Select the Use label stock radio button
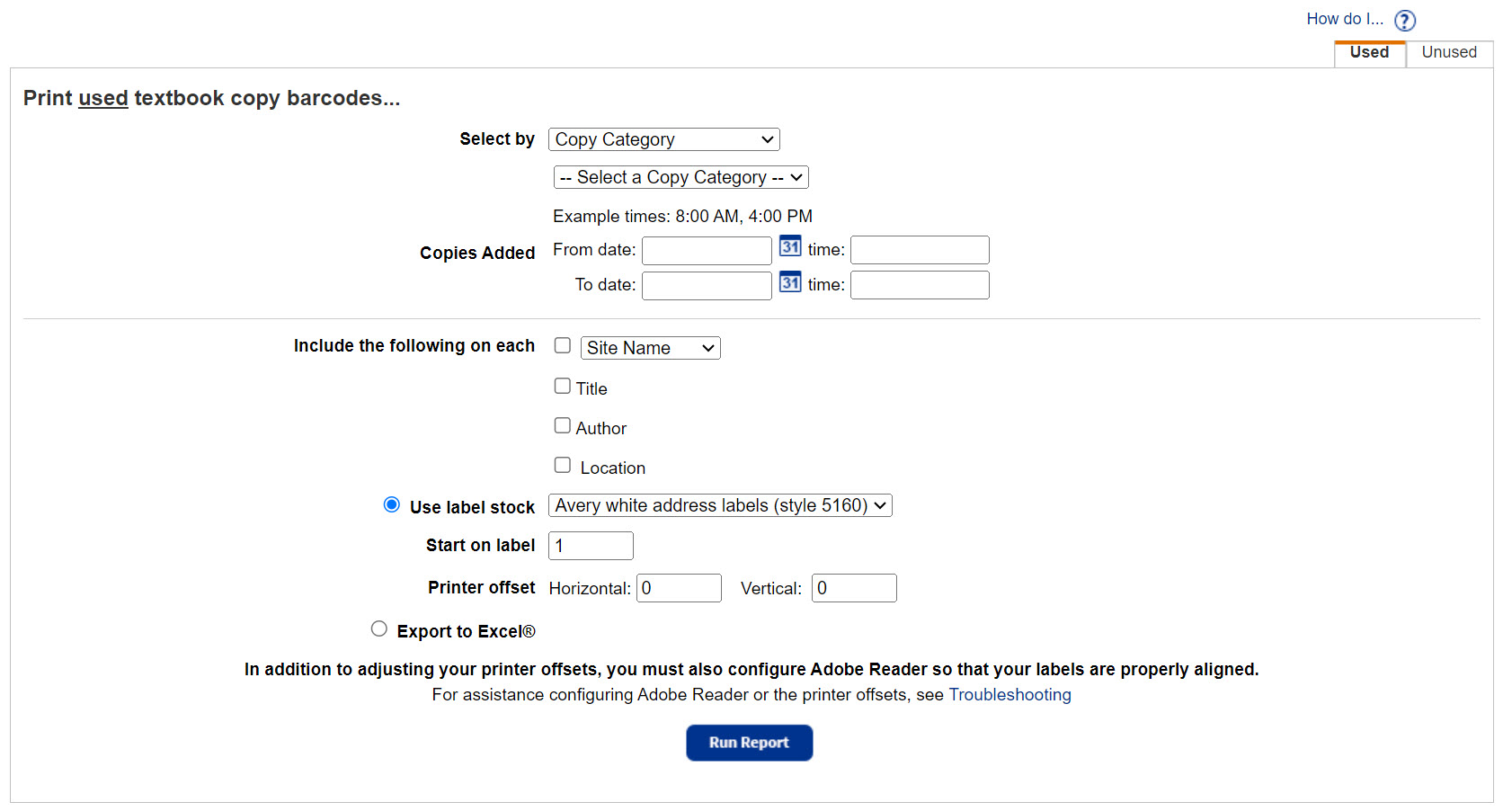The width and height of the screenshot is (1512, 811). [x=392, y=504]
